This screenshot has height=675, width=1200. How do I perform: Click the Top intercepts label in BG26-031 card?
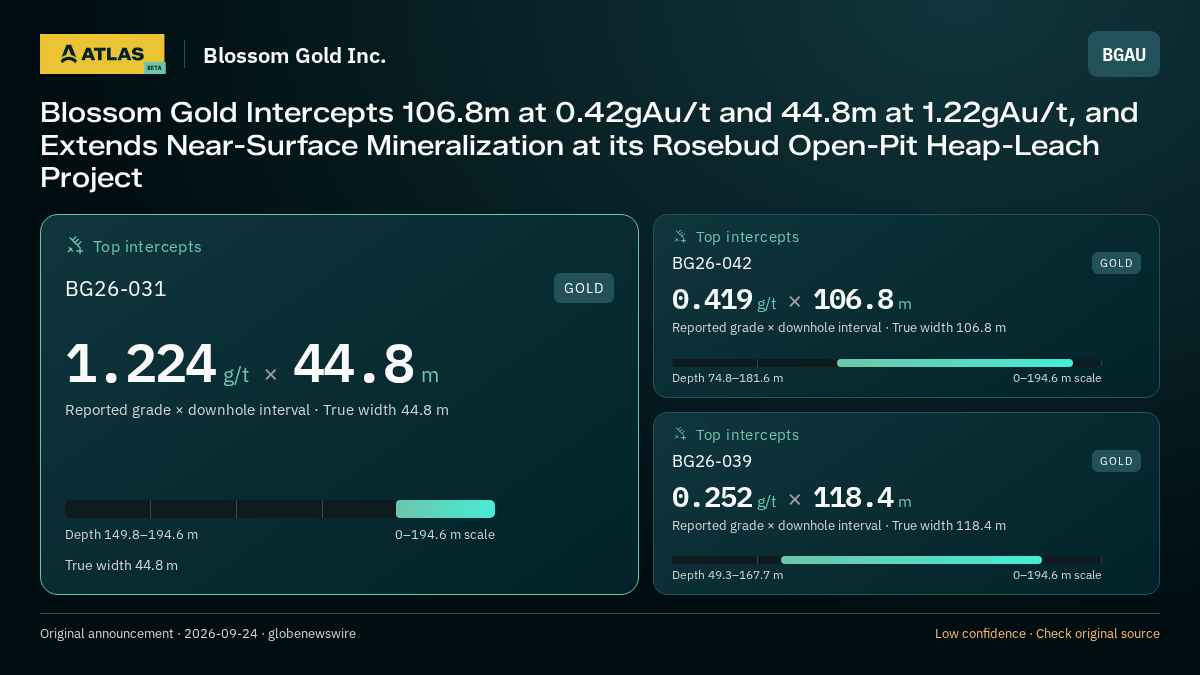pos(147,246)
